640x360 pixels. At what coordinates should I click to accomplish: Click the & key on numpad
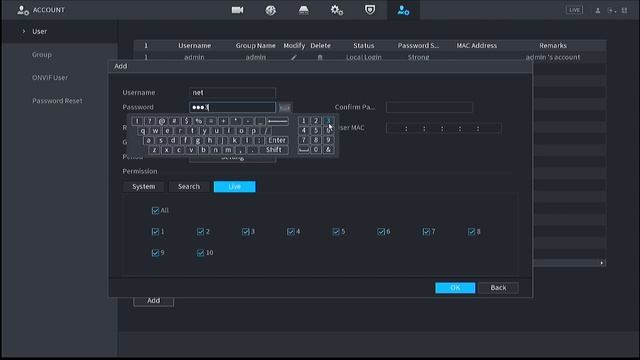328,150
